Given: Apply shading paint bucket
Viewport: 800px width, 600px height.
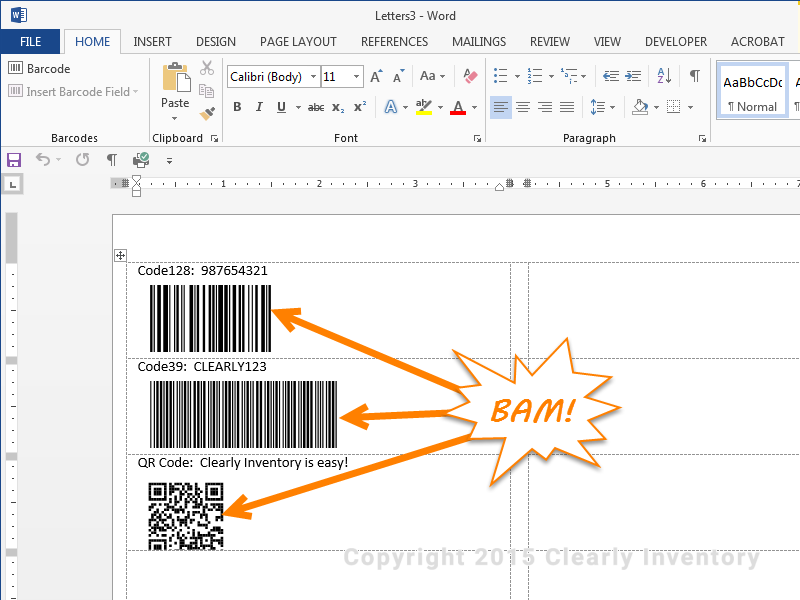Looking at the screenshot, I should tap(640, 107).
